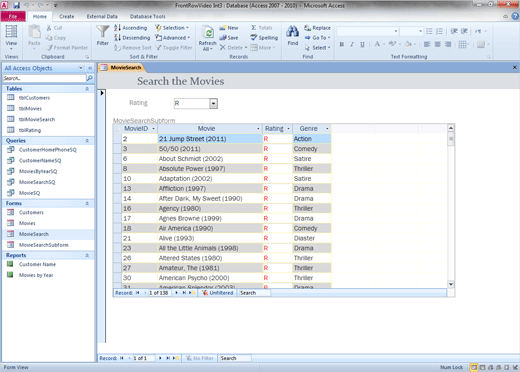Click the 'Comedy' genre for 50/50
The width and height of the screenshot is (520, 372).
click(x=311, y=149)
